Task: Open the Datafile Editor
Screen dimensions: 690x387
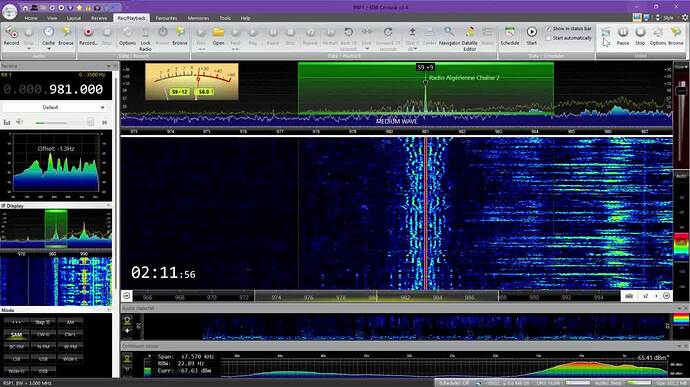Action: coord(470,39)
